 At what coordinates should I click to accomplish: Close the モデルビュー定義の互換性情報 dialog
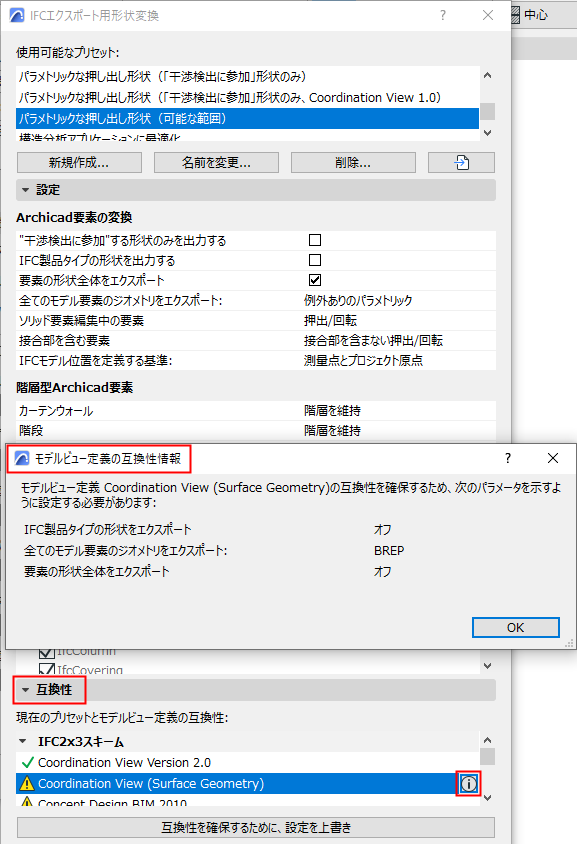(553, 458)
